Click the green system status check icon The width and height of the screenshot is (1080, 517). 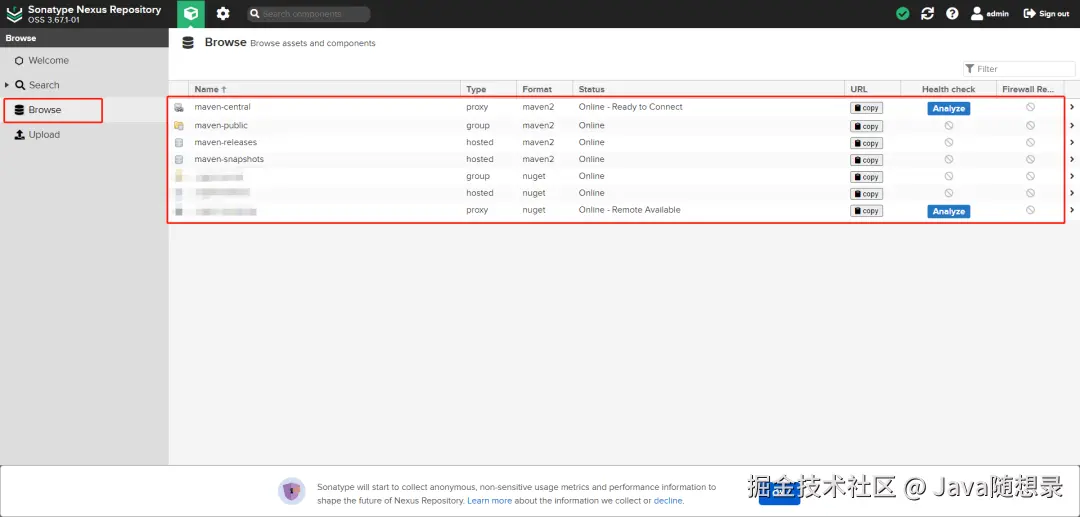tap(902, 14)
